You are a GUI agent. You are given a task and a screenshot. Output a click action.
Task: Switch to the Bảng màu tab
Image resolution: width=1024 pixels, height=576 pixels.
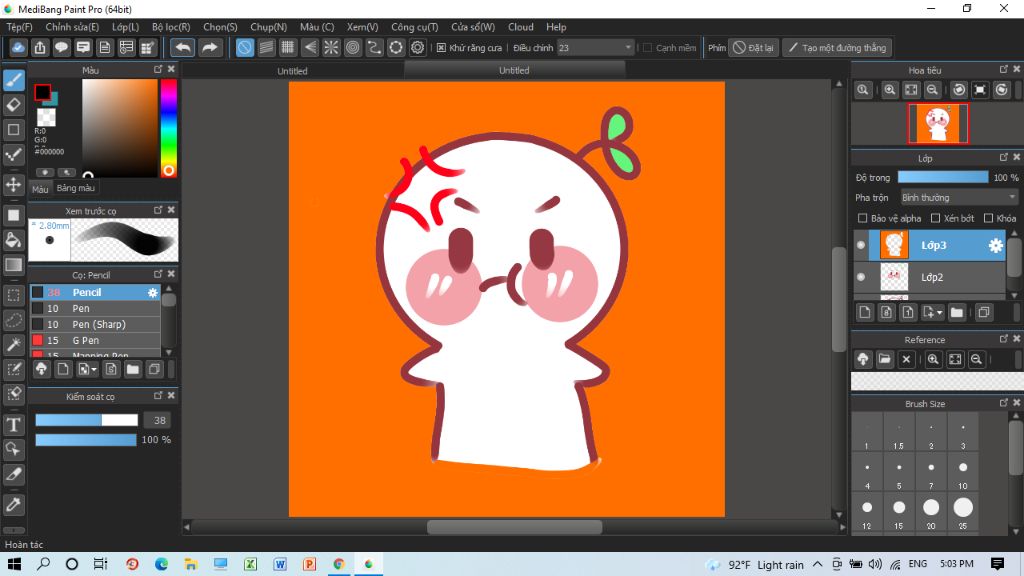pyautogui.click(x=76, y=188)
